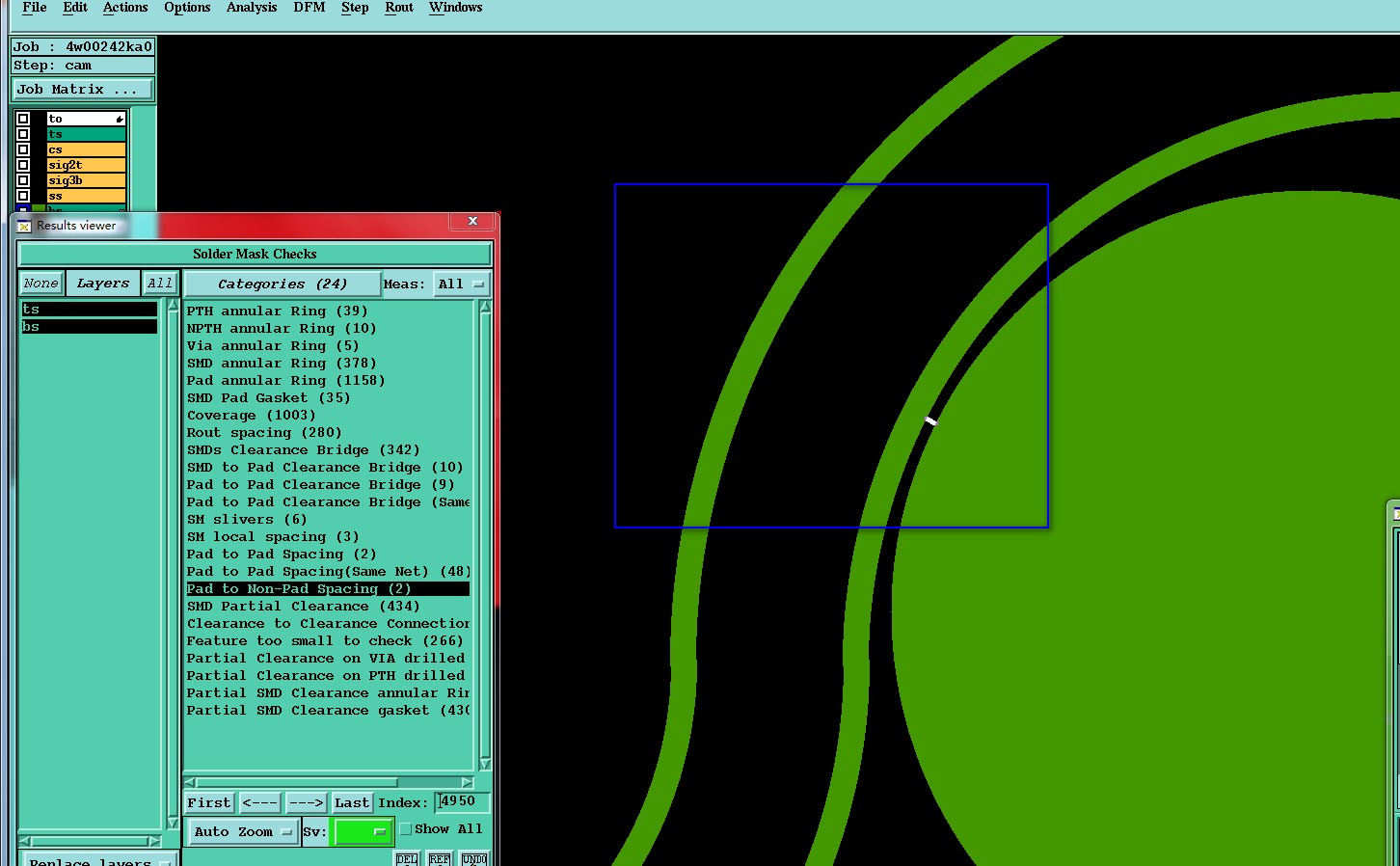Select SMD Pad Gasket (35) category
1400x866 pixels.
pos(269,398)
